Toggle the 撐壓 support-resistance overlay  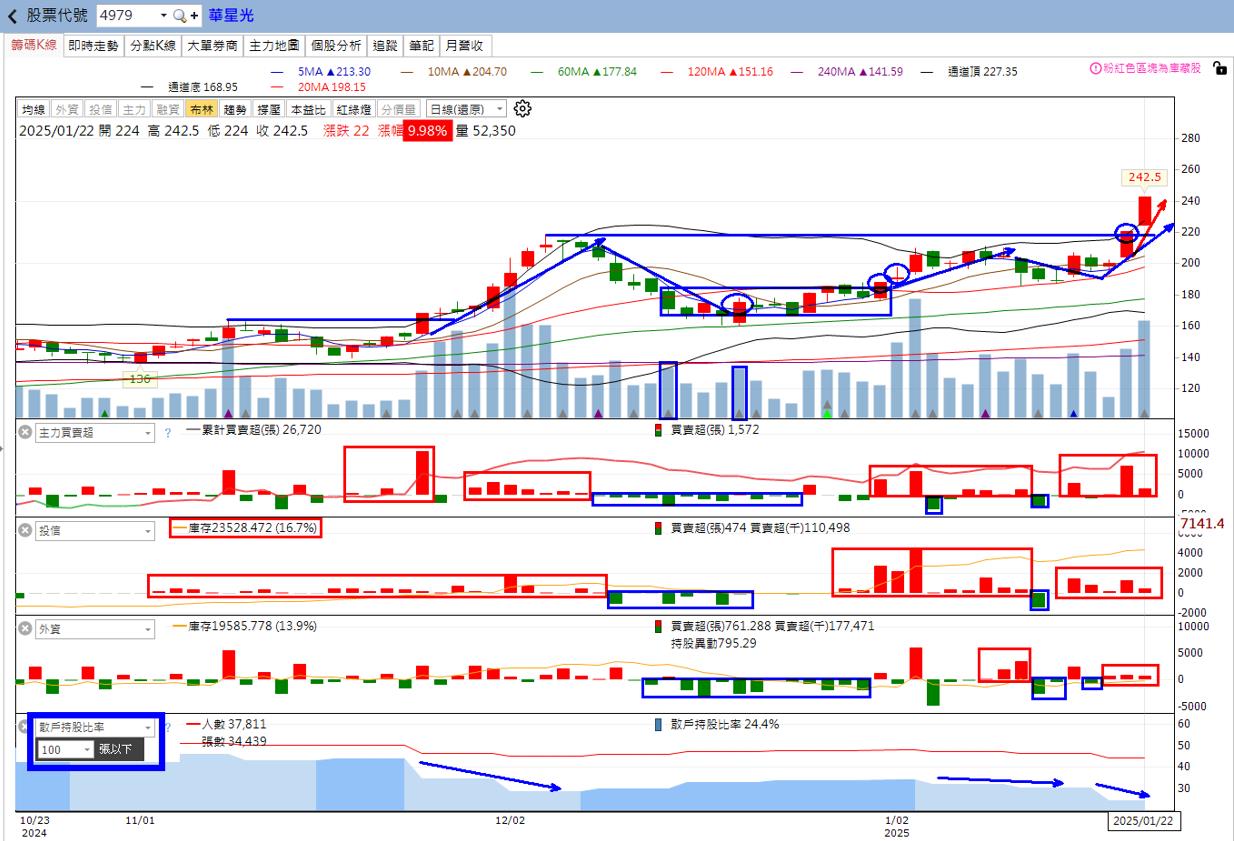[269, 110]
